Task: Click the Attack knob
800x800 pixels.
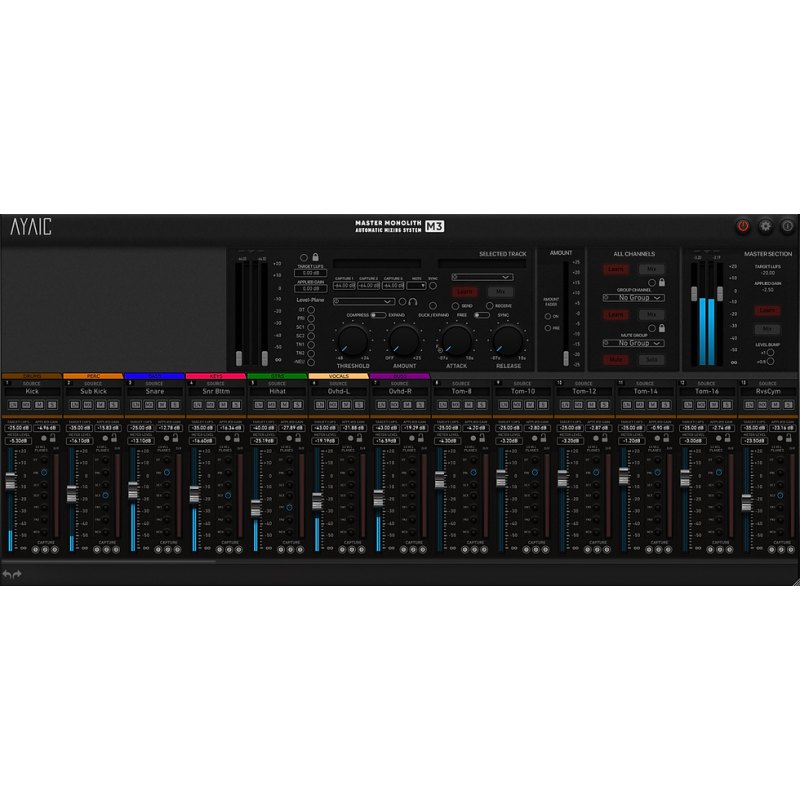Action: click(x=456, y=341)
